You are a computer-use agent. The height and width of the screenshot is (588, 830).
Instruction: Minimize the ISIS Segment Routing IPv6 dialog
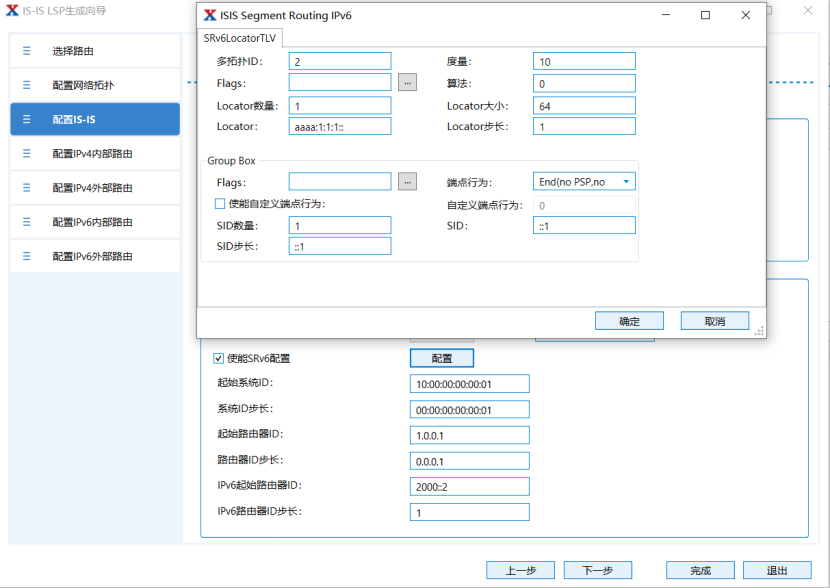666,15
